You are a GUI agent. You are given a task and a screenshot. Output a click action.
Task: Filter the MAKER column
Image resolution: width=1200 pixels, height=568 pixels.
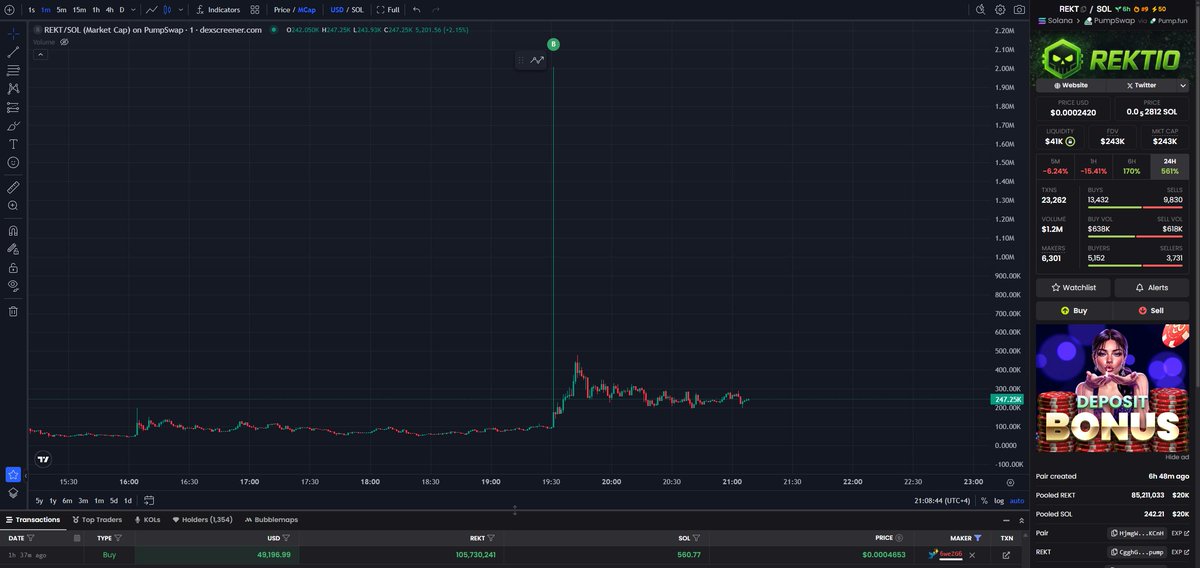[x=978, y=538]
